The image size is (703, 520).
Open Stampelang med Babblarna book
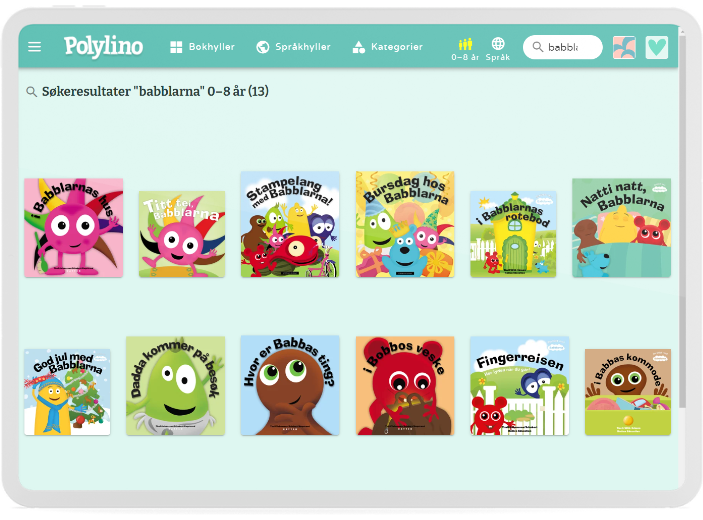tap(290, 224)
